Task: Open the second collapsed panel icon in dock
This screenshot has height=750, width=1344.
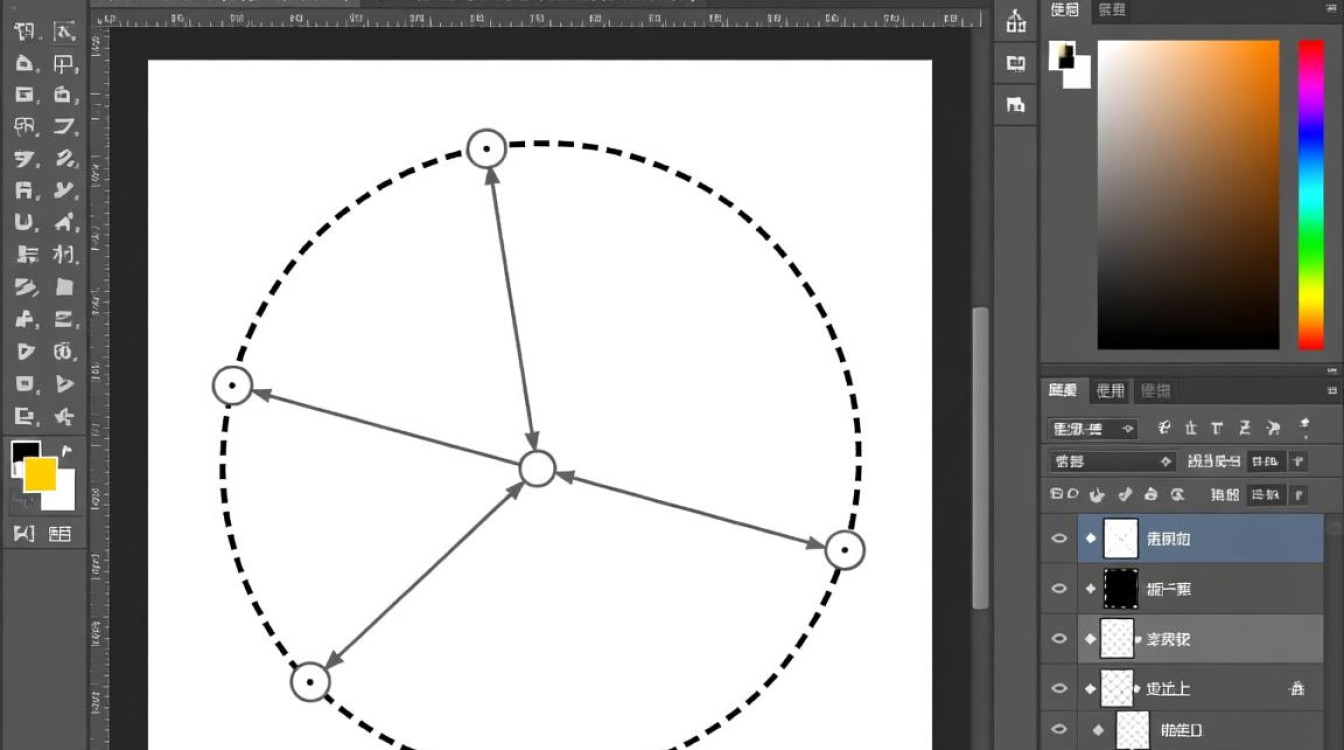Action: (1016, 63)
